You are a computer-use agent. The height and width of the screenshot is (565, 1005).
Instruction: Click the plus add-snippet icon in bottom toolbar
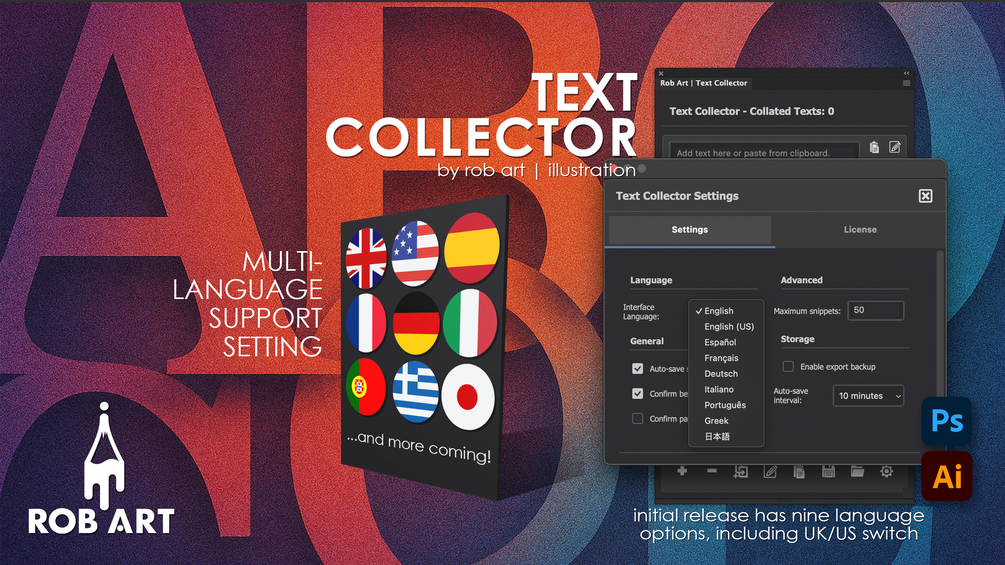click(x=682, y=471)
